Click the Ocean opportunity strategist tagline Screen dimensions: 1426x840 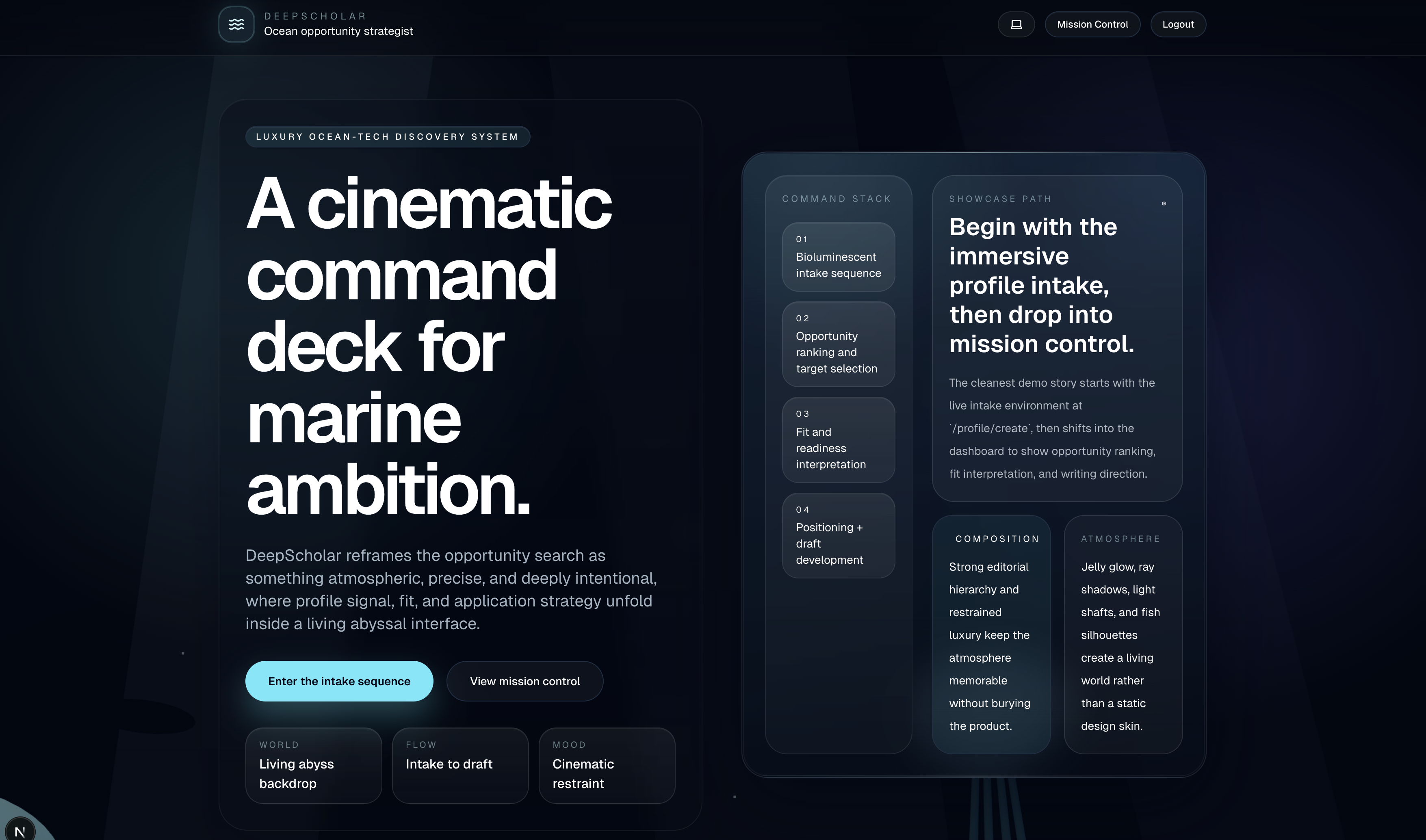pos(338,31)
